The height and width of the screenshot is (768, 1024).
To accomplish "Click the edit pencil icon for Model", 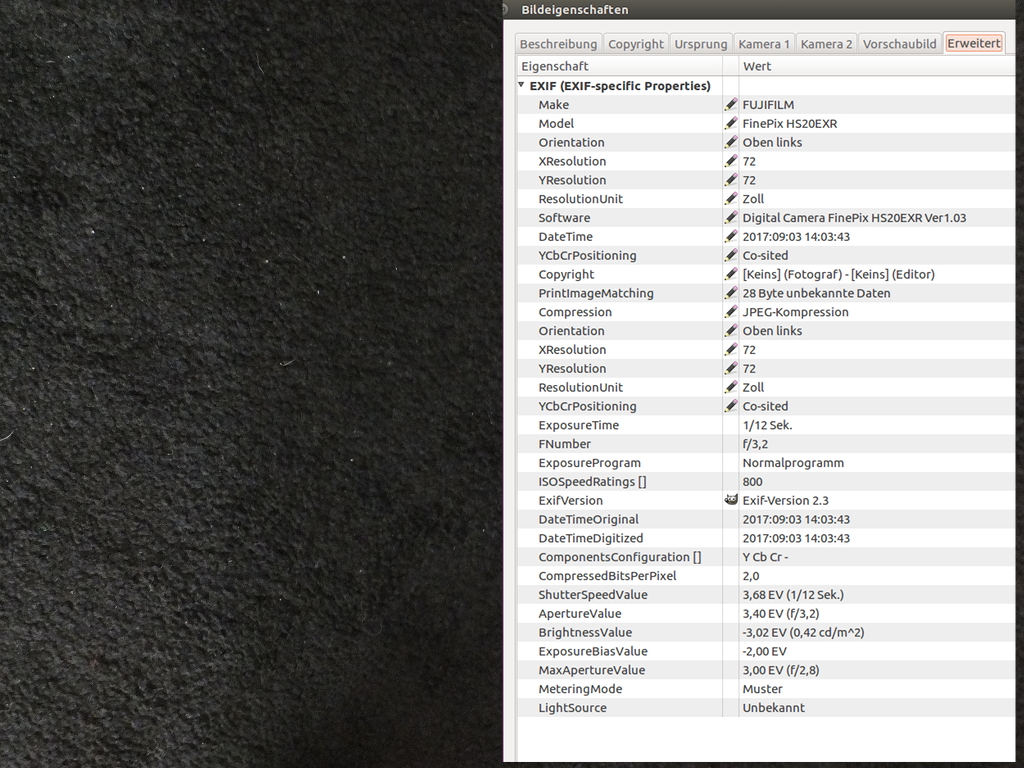I will 731,123.
